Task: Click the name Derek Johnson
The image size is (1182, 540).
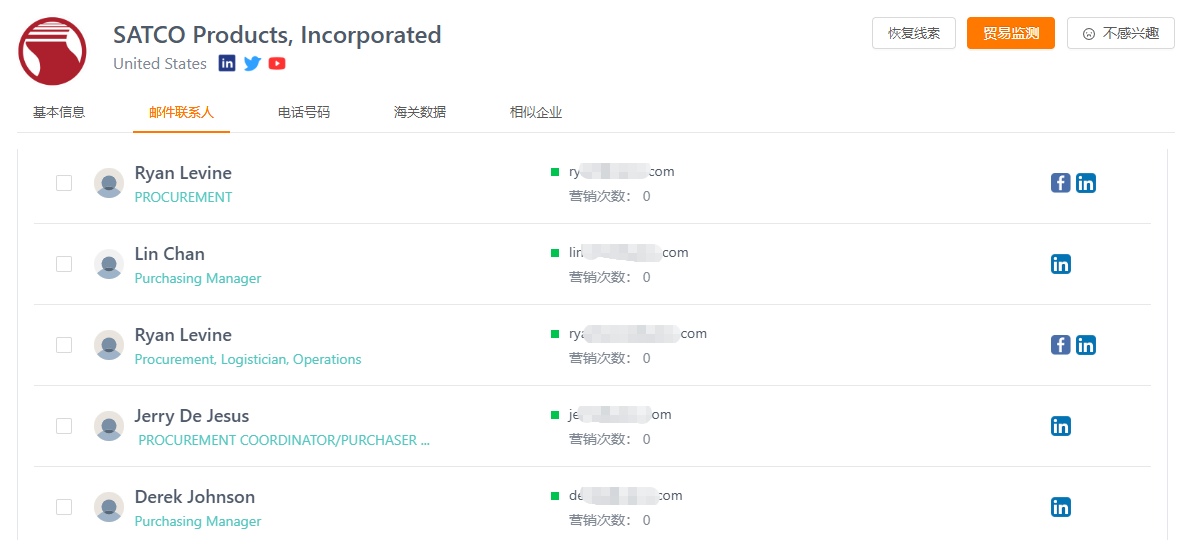Action: click(194, 497)
